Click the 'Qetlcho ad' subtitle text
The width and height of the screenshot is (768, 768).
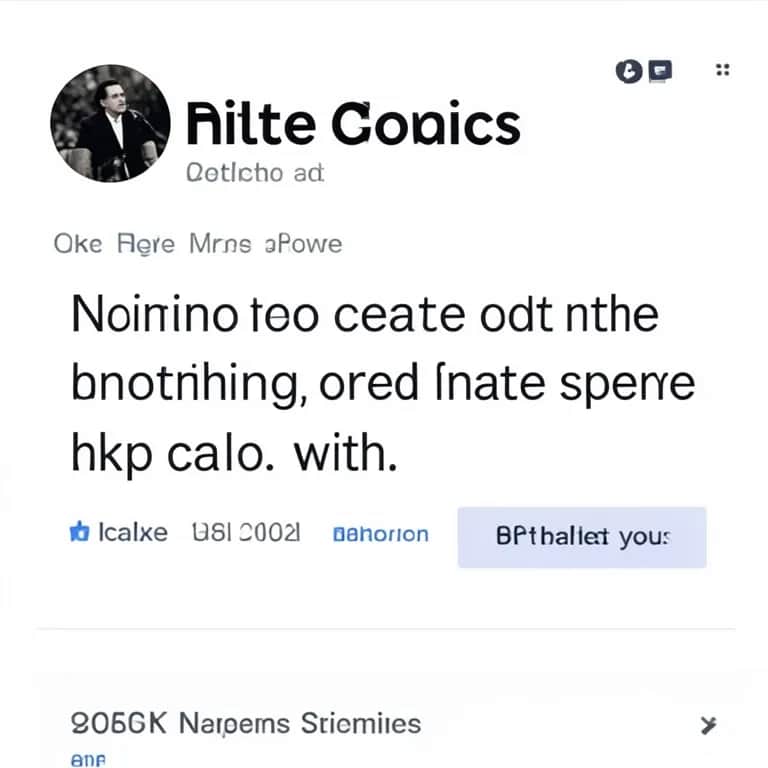coord(255,173)
